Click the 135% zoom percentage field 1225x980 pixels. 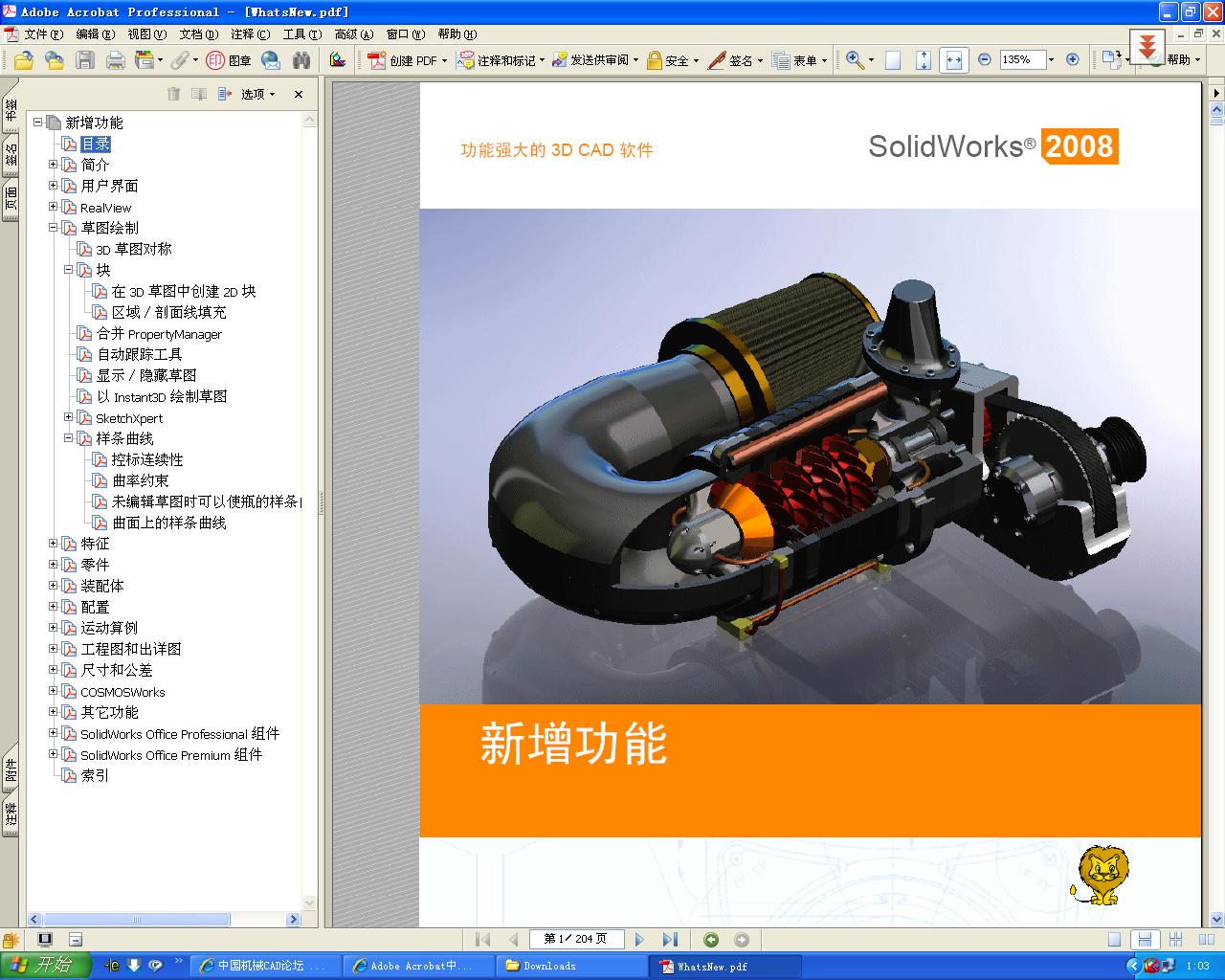click(1021, 59)
